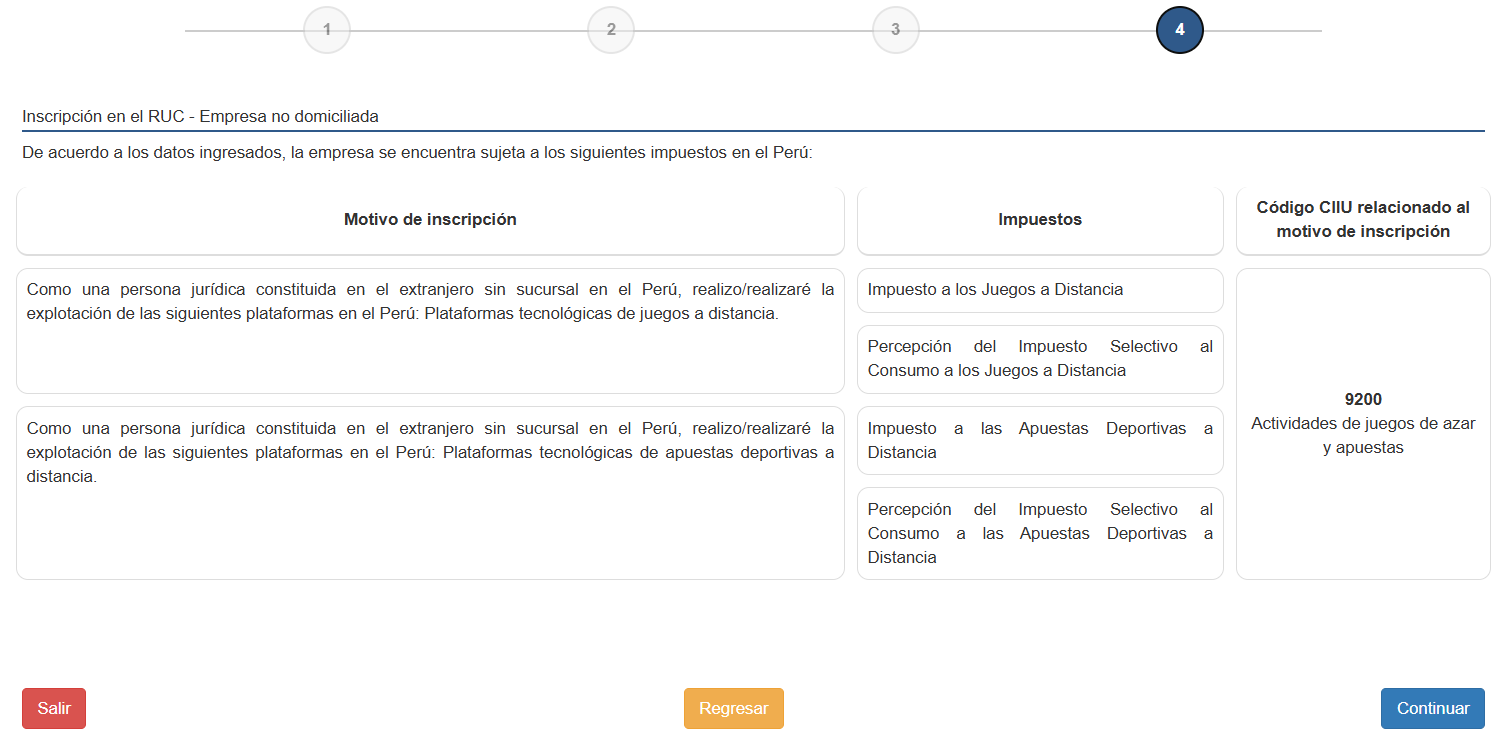The height and width of the screenshot is (747, 1511).
Task: Click the 'De acuerdo a los datos ingresados' sentence
Action: (x=418, y=155)
